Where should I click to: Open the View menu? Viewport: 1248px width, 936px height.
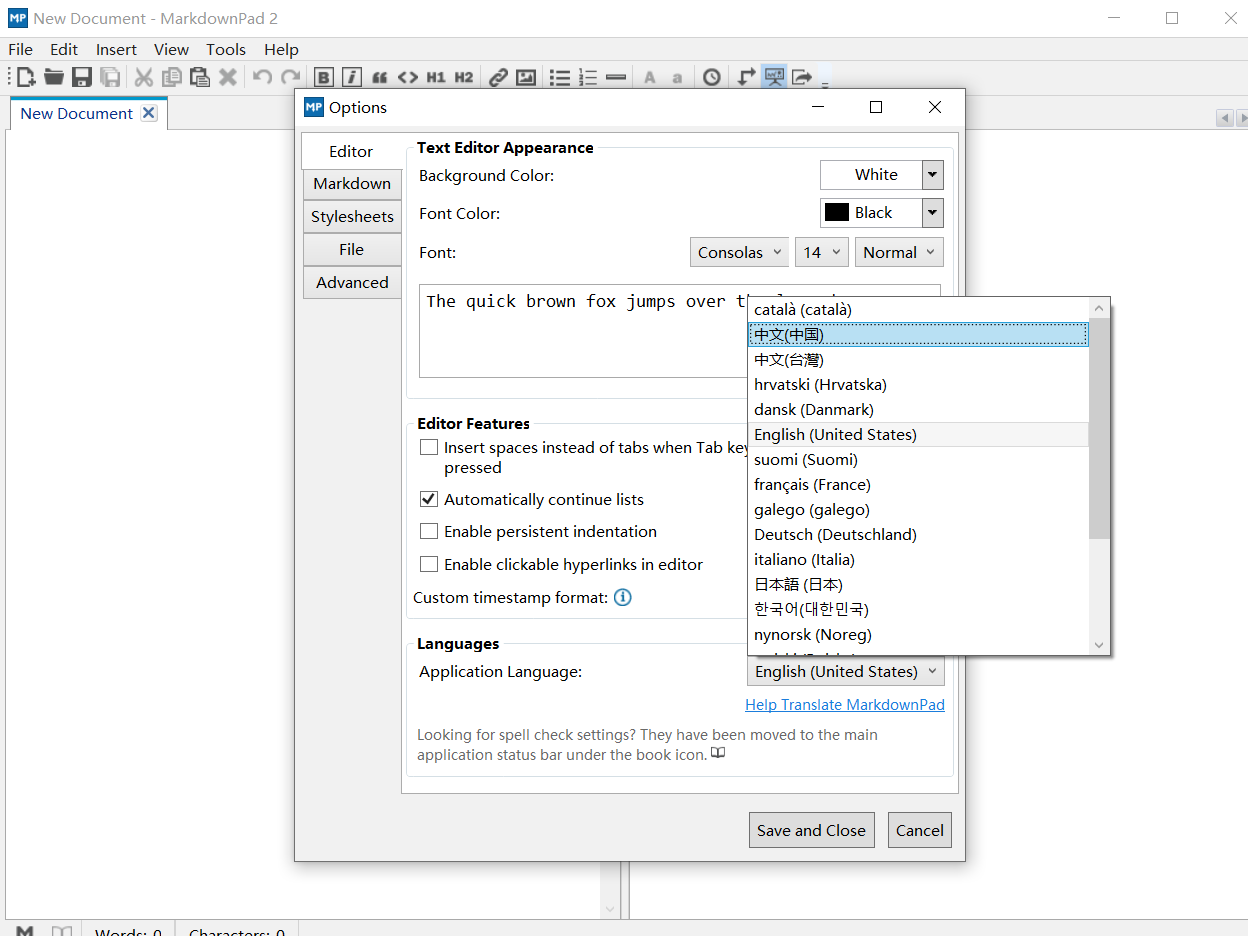pos(171,49)
